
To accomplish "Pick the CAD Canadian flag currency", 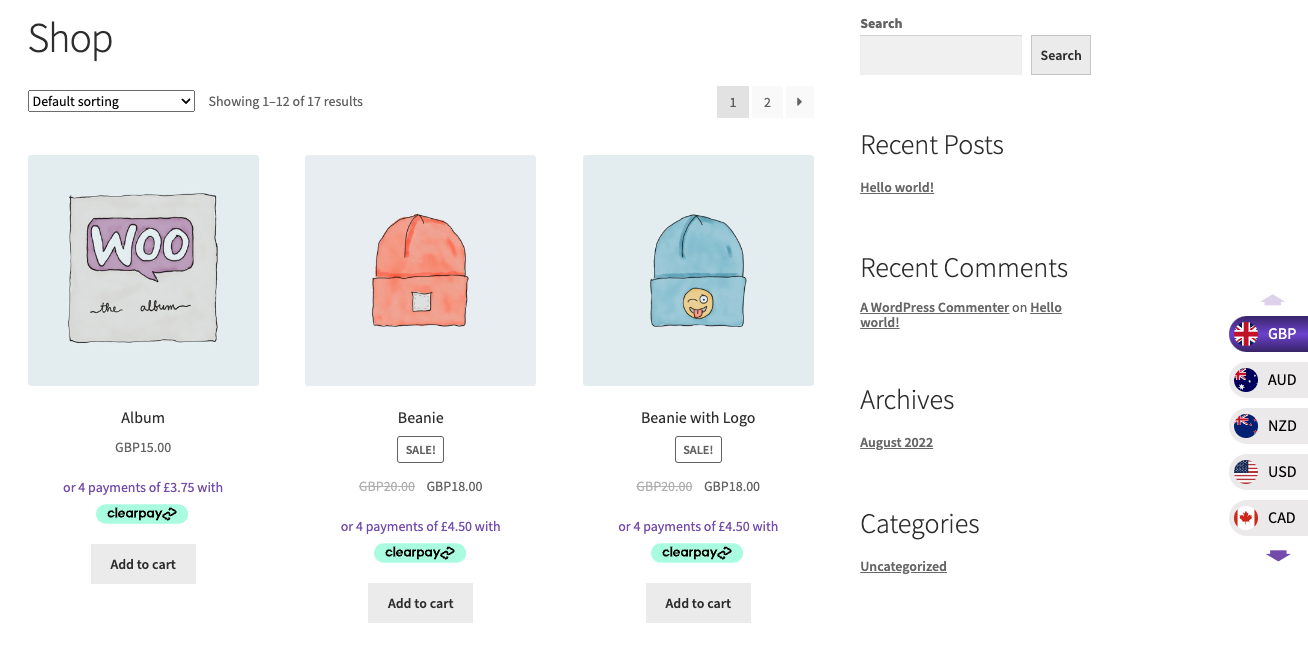I will [1268, 518].
